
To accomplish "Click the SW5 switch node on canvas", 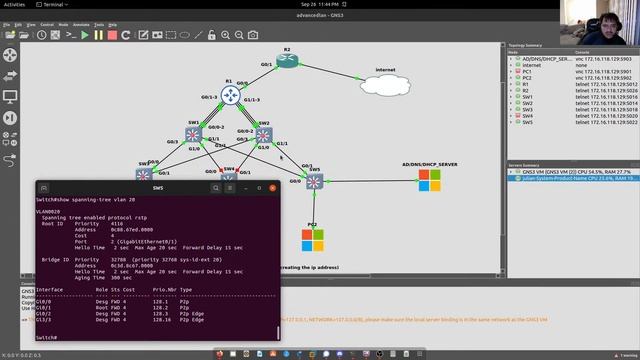I will (314, 182).
